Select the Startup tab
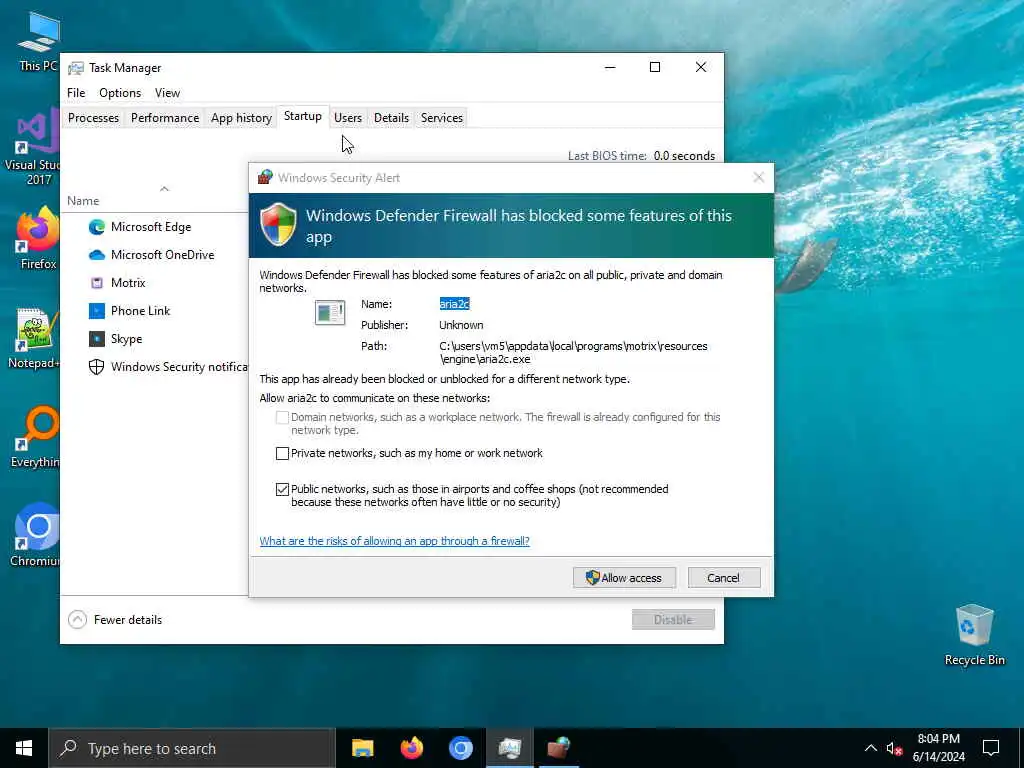The height and width of the screenshot is (768, 1024). click(x=302, y=116)
